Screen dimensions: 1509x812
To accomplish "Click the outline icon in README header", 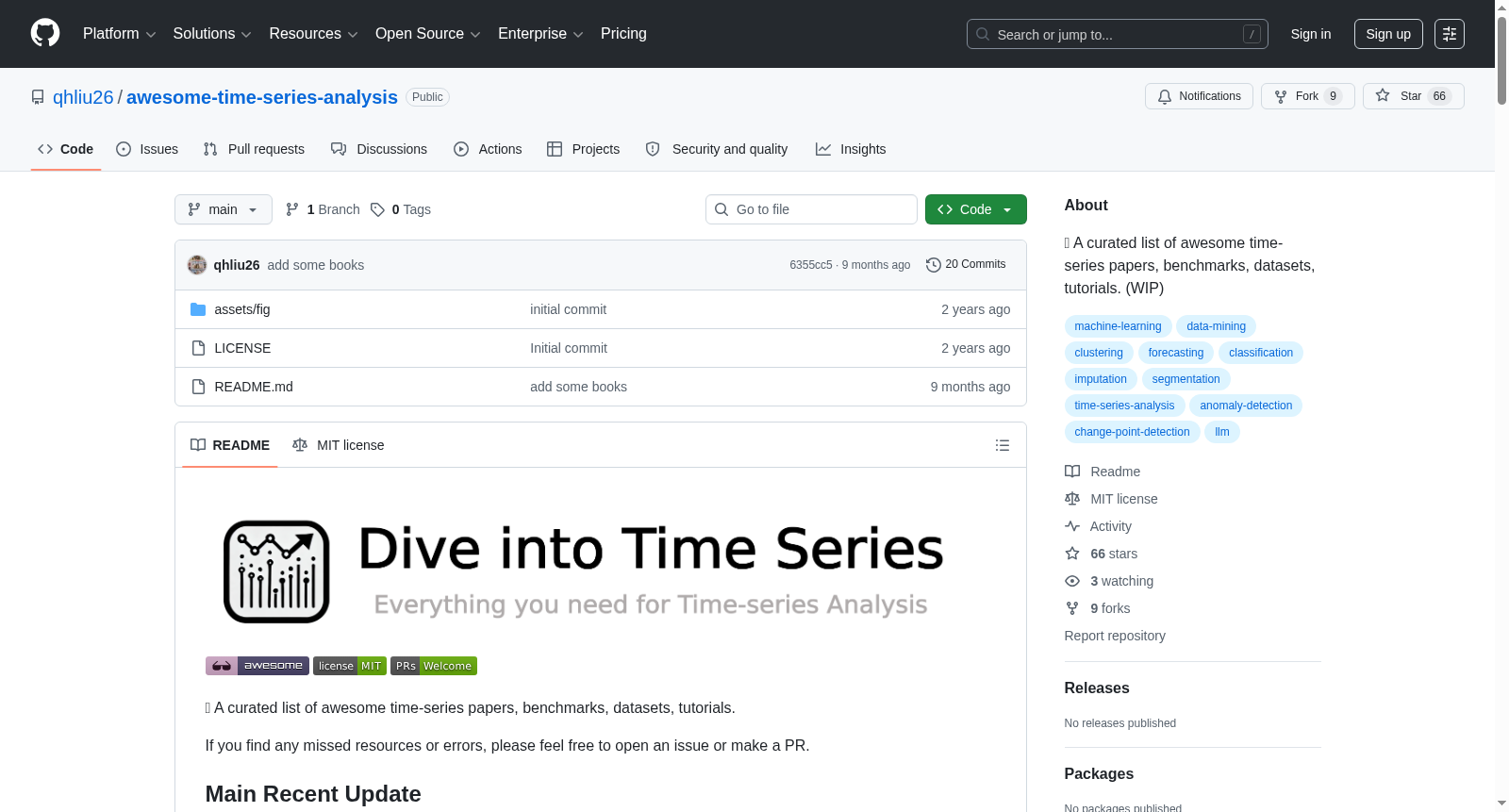I will (1003, 445).
